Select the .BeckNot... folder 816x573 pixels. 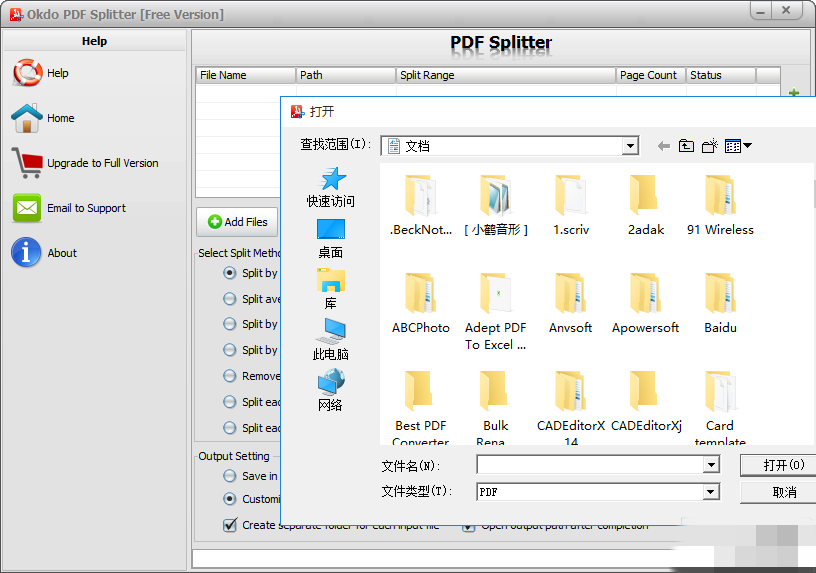pyautogui.click(x=420, y=206)
